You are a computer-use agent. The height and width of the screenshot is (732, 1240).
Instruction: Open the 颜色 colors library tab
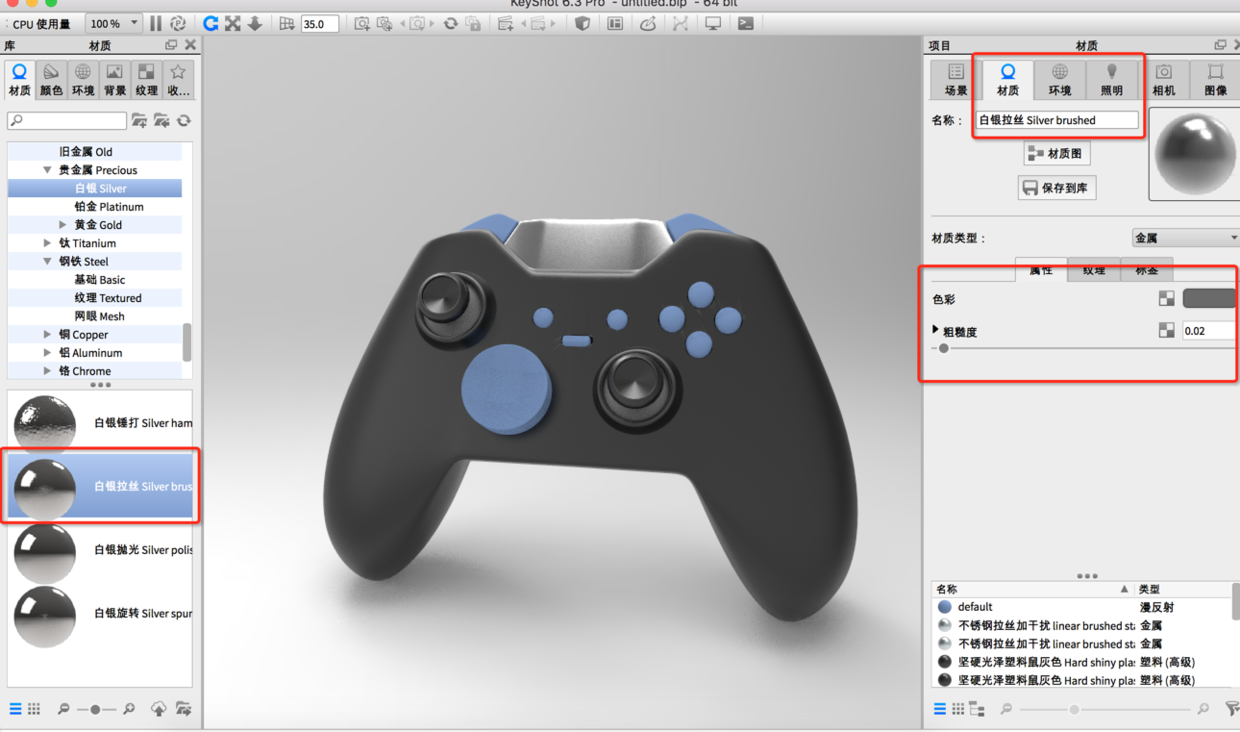[51, 80]
